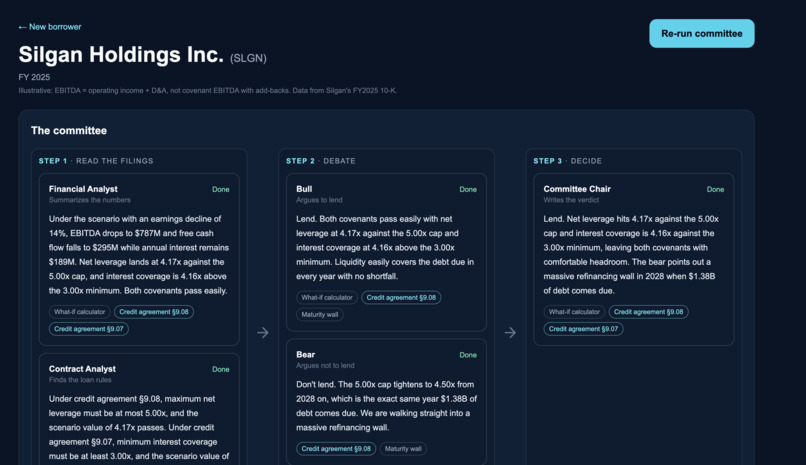This screenshot has height=465, width=806.
Task: Open Maturity wall chip in Bull card
Action: (x=320, y=314)
